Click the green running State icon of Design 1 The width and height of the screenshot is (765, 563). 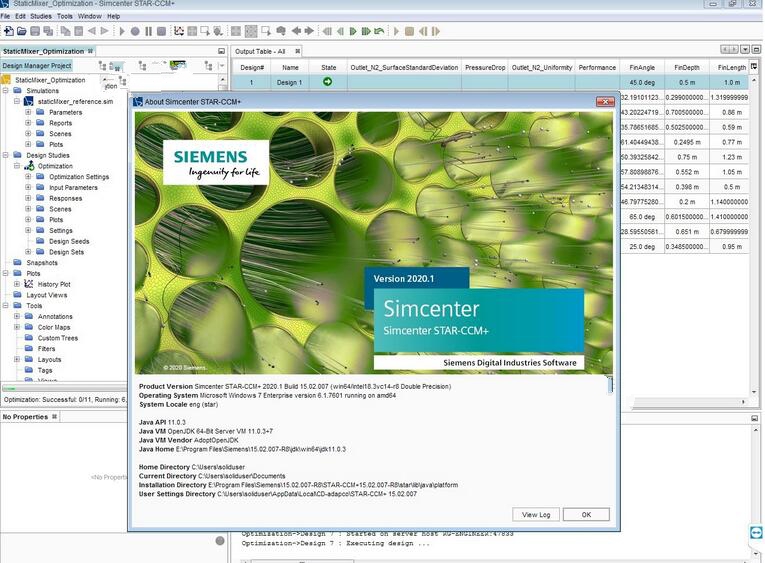point(327,82)
